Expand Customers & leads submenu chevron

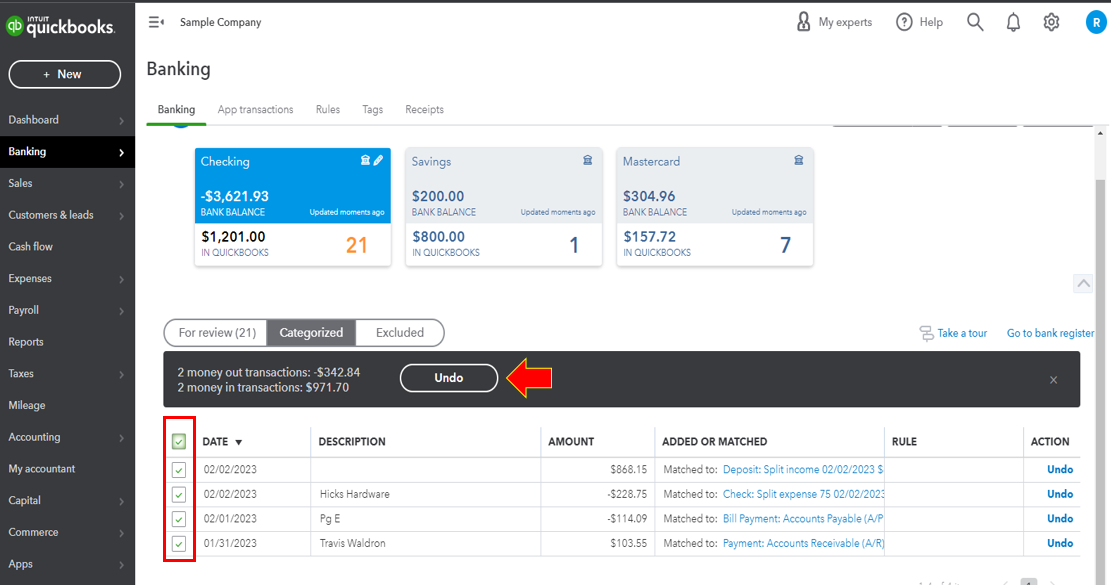point(122,216)
